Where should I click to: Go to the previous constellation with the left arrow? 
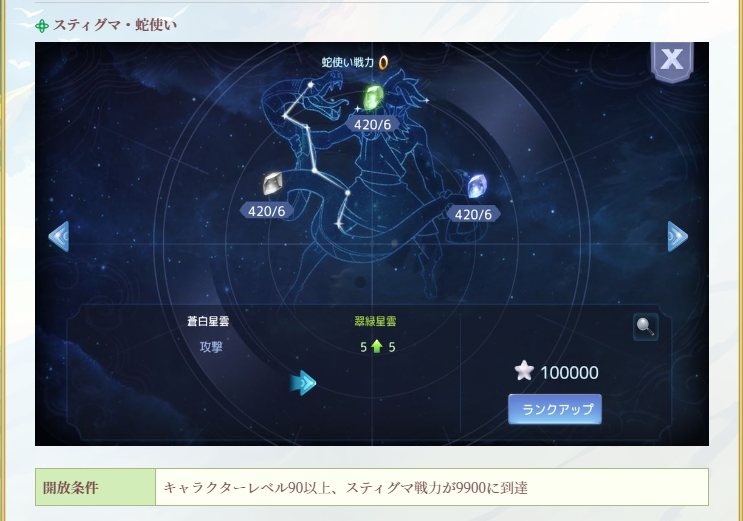[59, 236]
